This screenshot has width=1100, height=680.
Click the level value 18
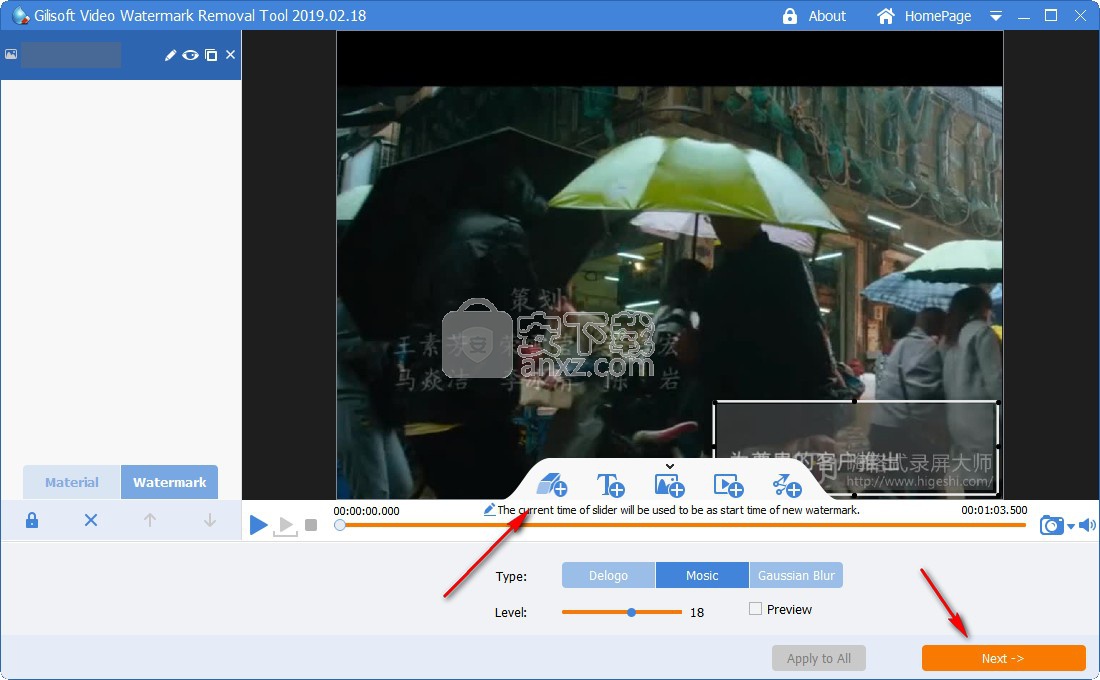point(697,613)
